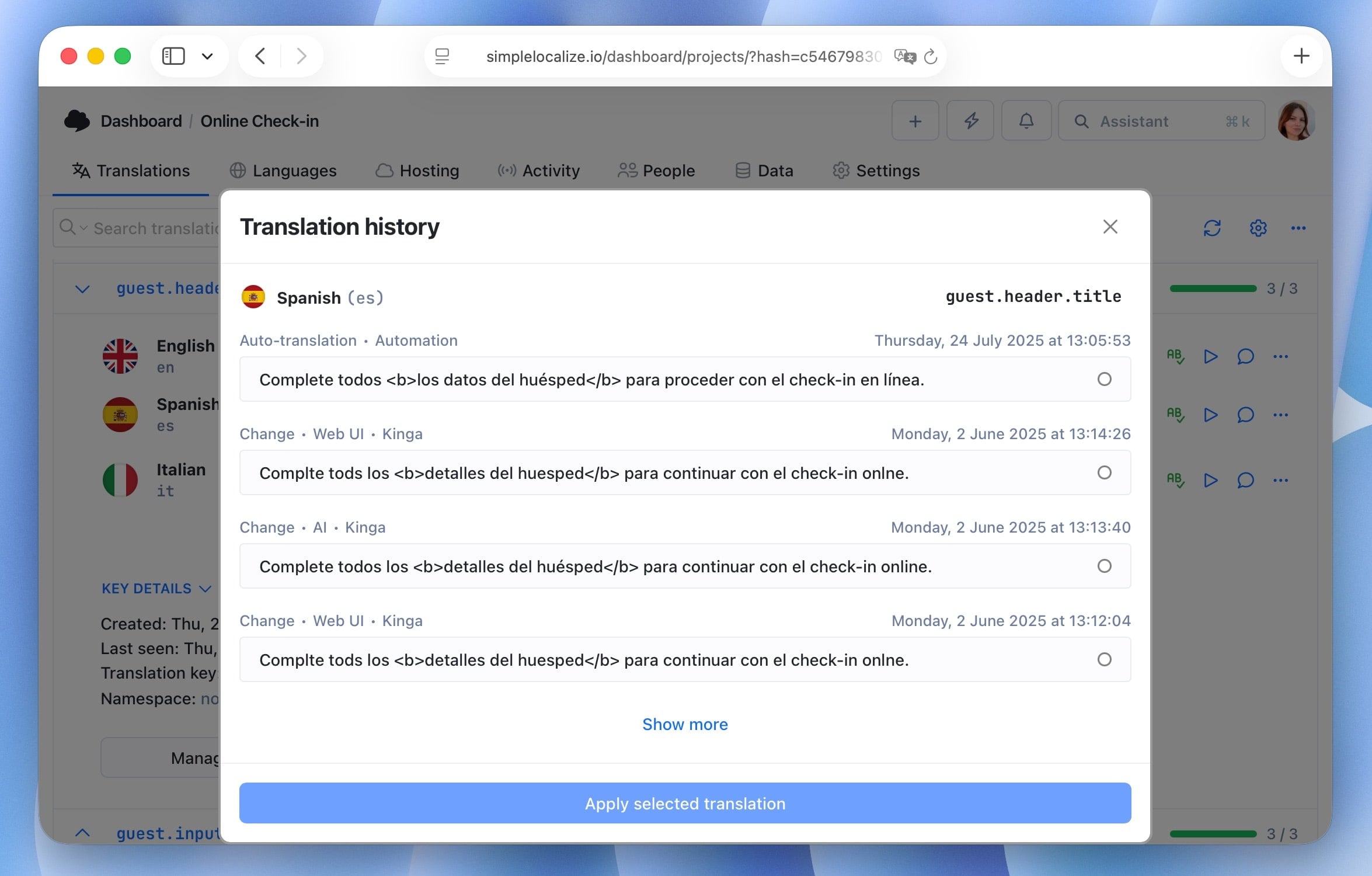The image size is (1372, 876).
Task: Apply the selected translation
Action: click(685, 804)
